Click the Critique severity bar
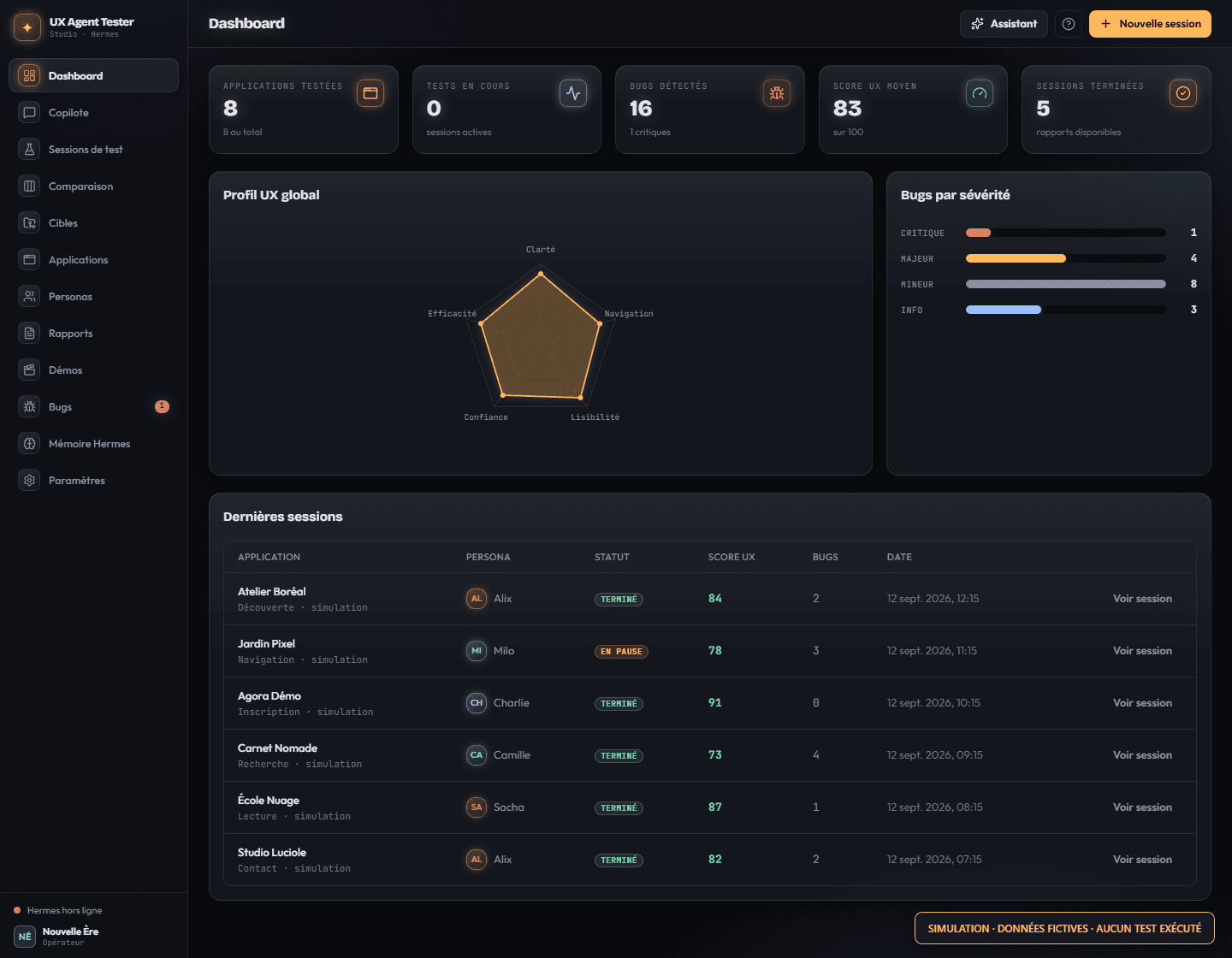Screen dimensions: 1232x958 (1066, 233)
